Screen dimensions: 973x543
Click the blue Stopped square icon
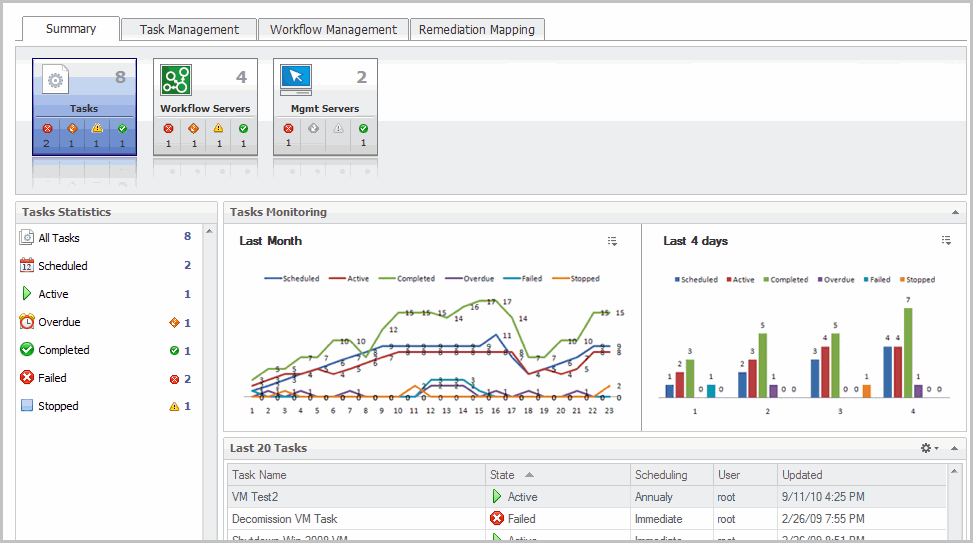pyautogui.click(x=27, y=406)
